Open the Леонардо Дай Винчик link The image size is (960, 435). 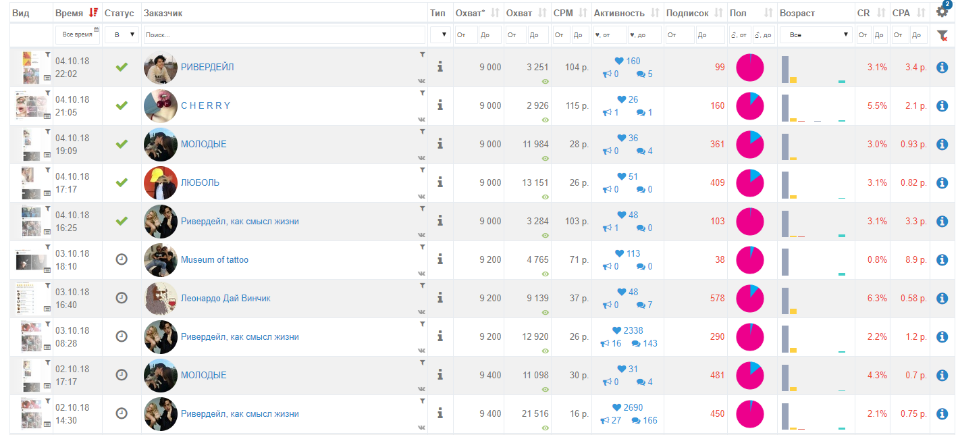pos(225,298)
